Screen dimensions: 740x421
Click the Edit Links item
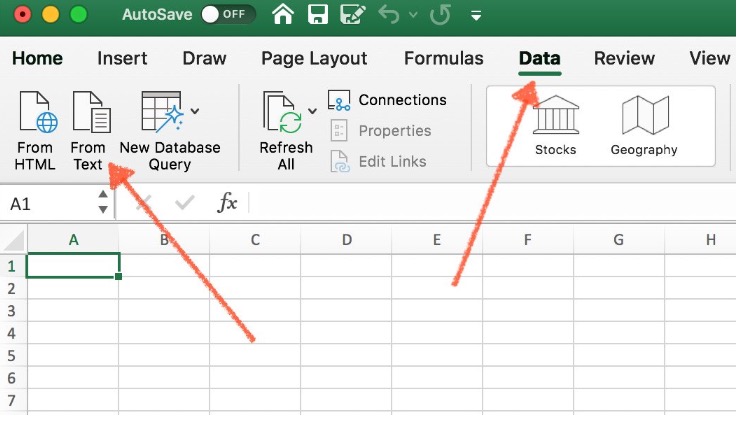(378, 161)
